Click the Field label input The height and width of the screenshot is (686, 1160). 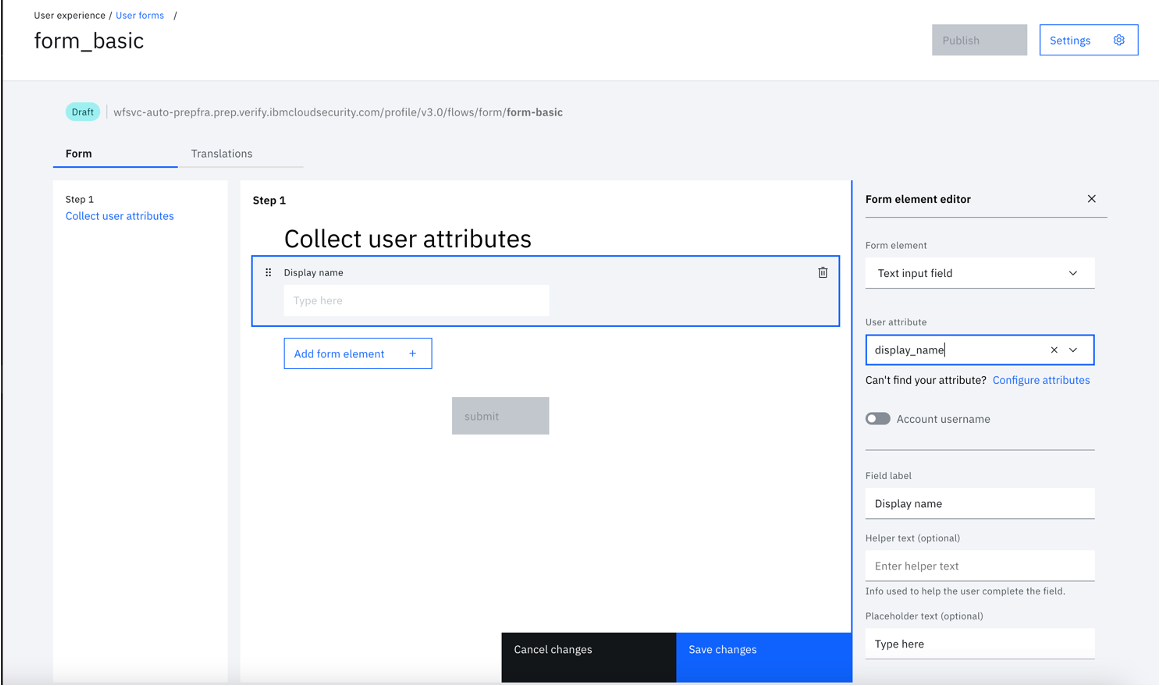[x=979, y=503]
